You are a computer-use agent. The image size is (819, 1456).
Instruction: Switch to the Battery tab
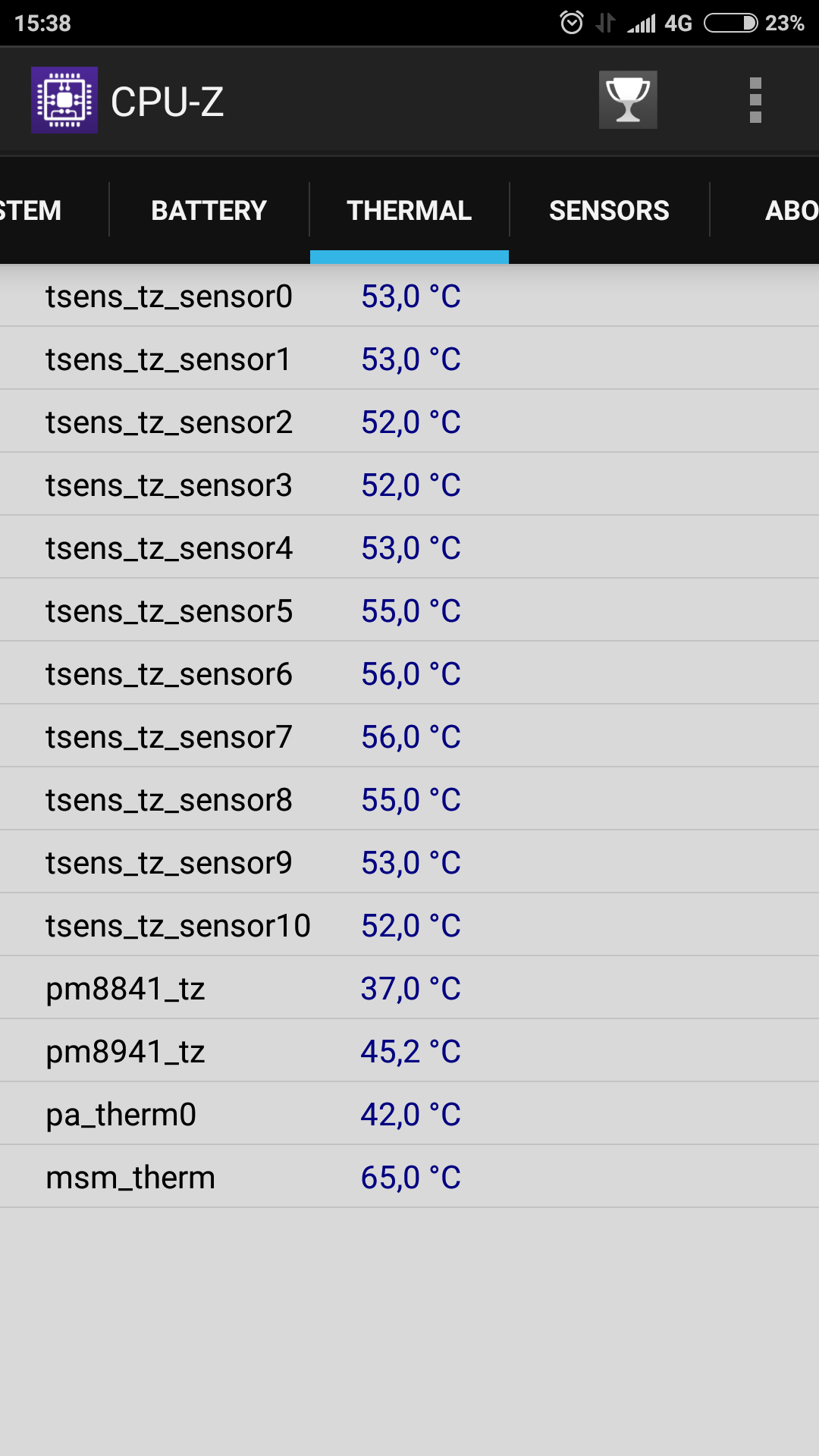click(209, 210)
